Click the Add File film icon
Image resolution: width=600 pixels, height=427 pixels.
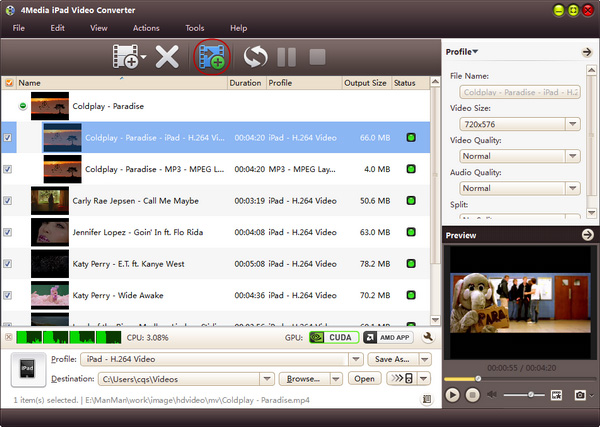click(x=126, y=57)
